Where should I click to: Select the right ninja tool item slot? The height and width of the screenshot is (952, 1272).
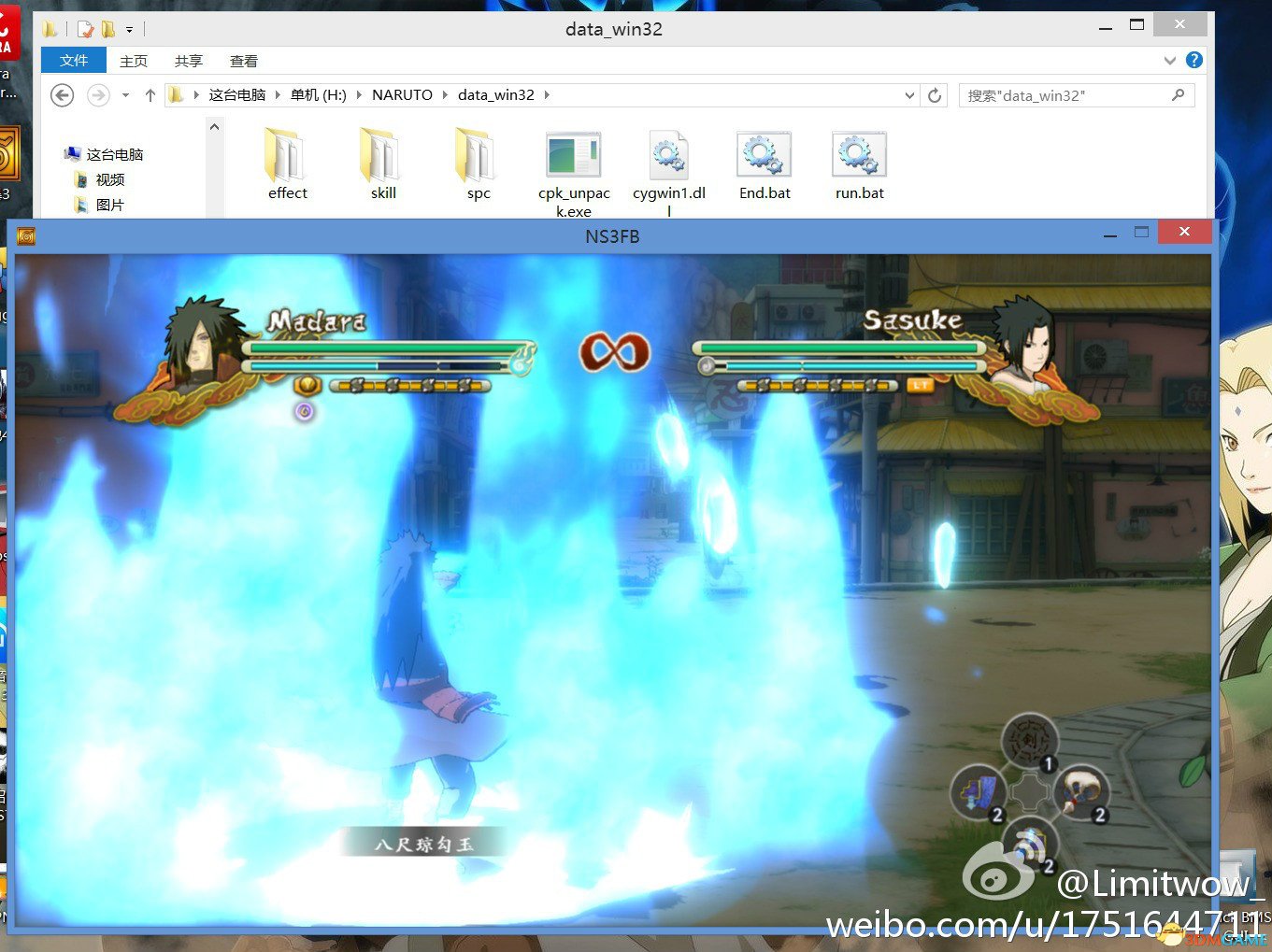[1081, 793]
